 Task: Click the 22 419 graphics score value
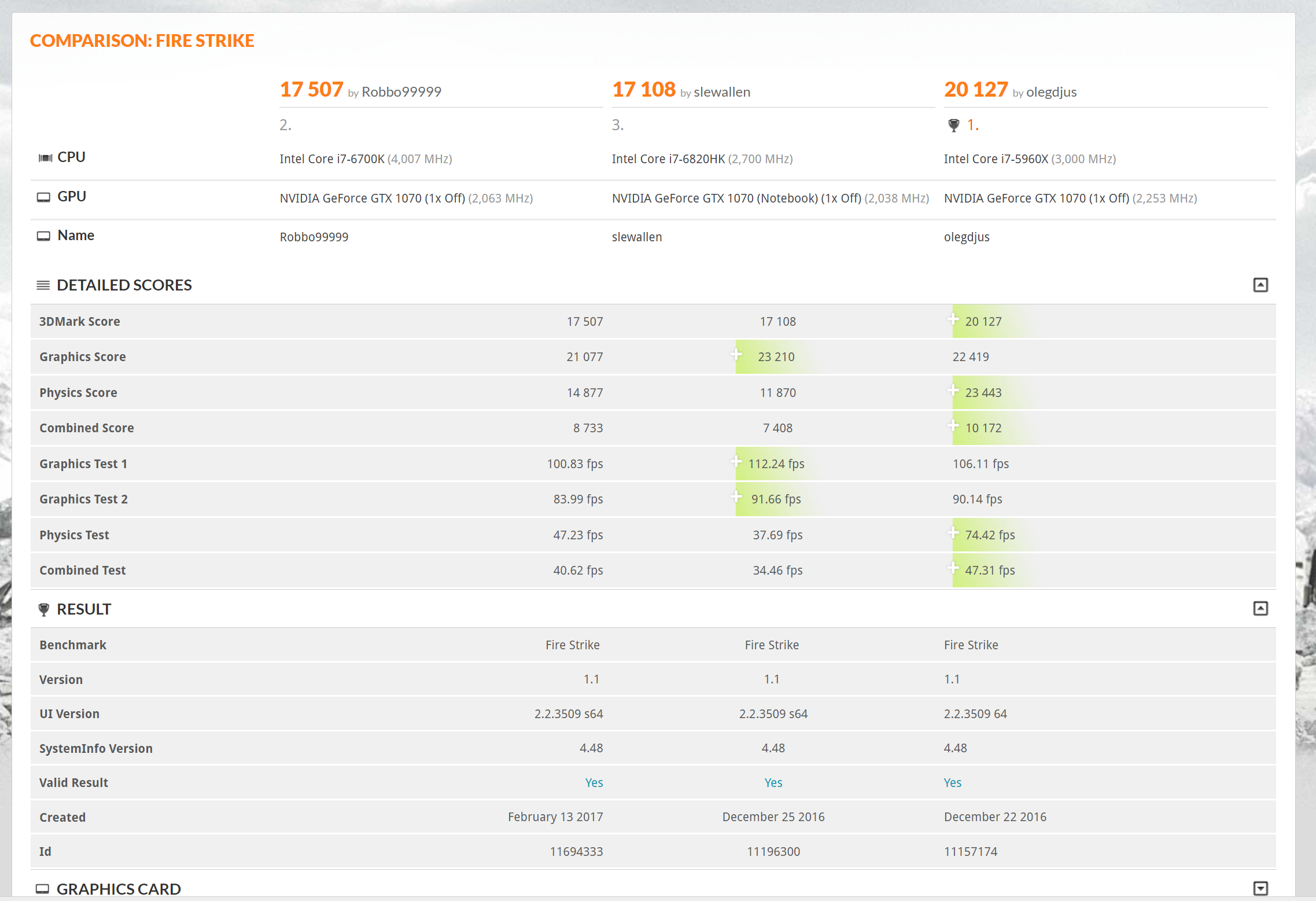(971, 357)
